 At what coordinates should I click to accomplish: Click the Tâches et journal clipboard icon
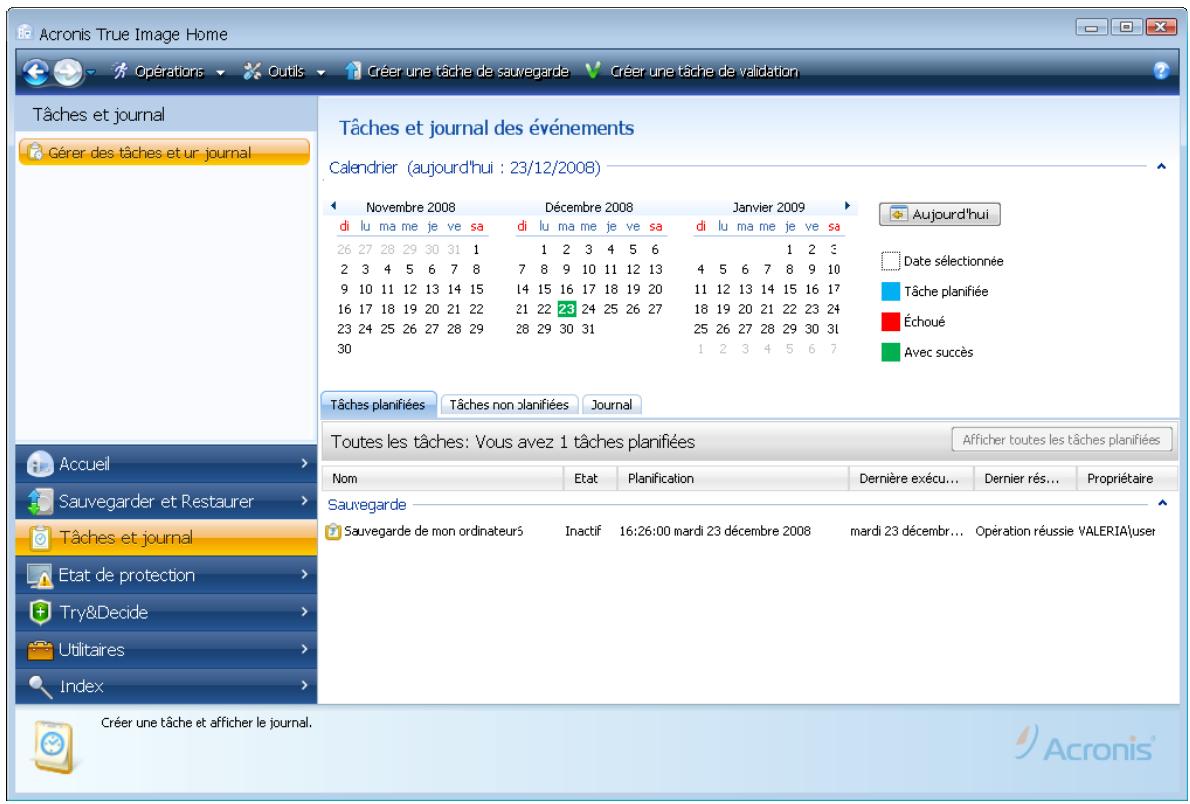click(40, 538)
